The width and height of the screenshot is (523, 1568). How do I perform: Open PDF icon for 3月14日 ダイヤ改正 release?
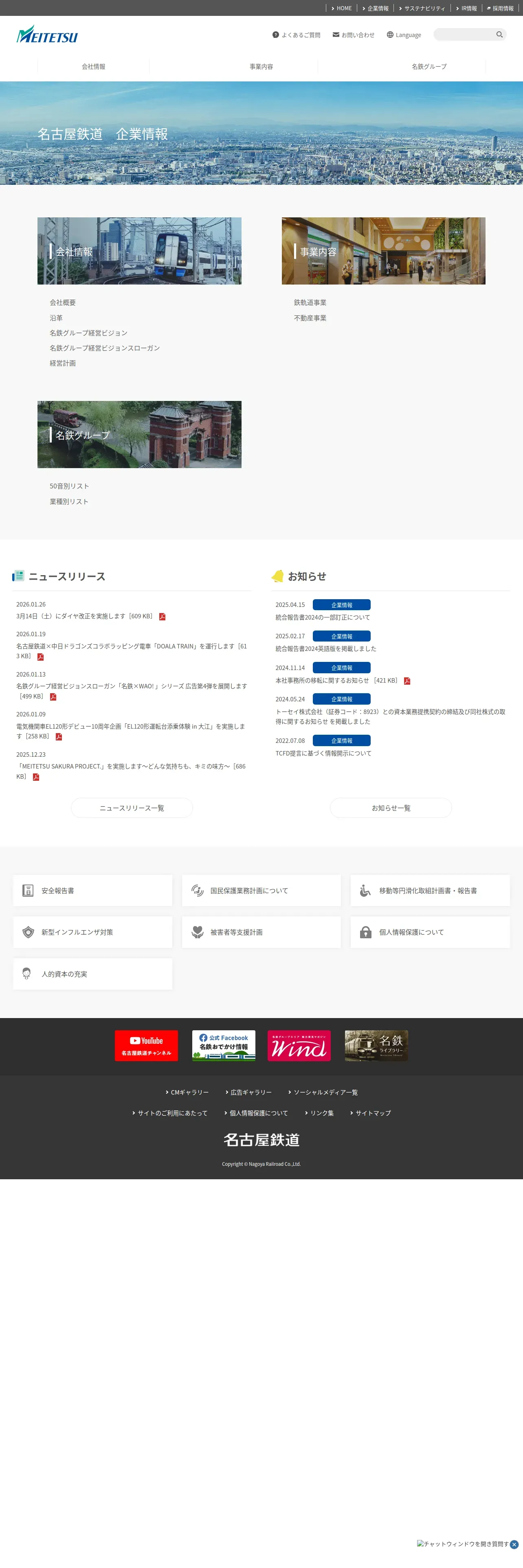click(162, 617)
